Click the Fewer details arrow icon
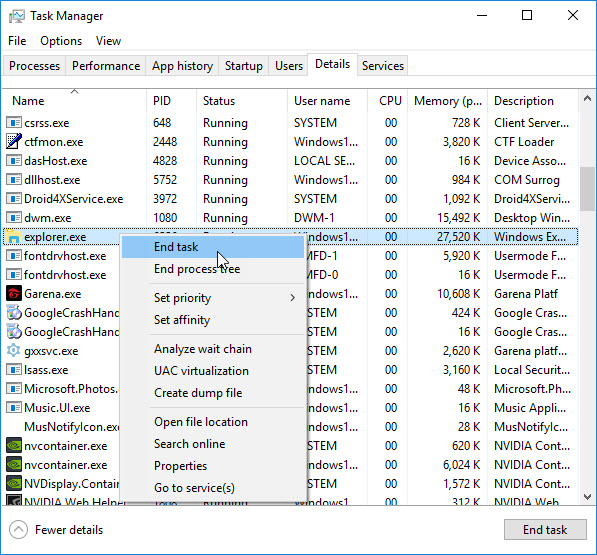597x555 pixels. point(18,530)
